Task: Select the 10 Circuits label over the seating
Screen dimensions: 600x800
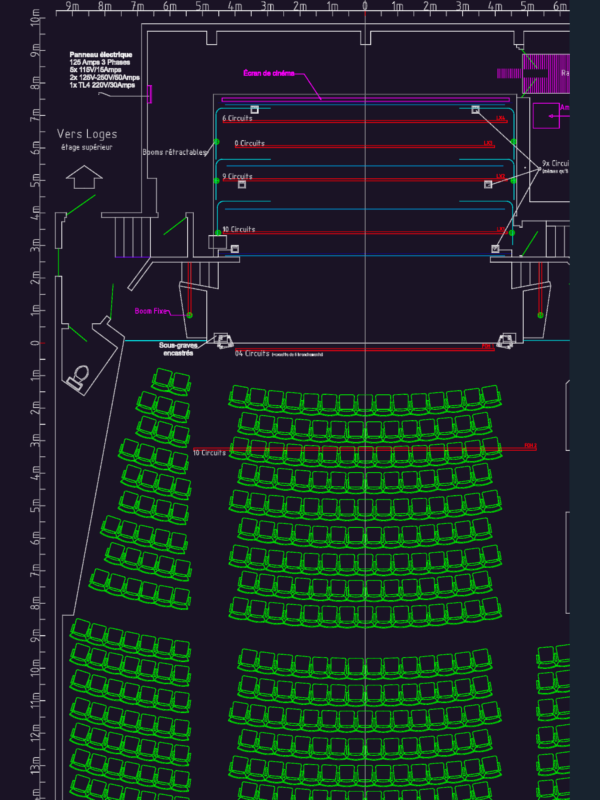Action: coord(209,453)
